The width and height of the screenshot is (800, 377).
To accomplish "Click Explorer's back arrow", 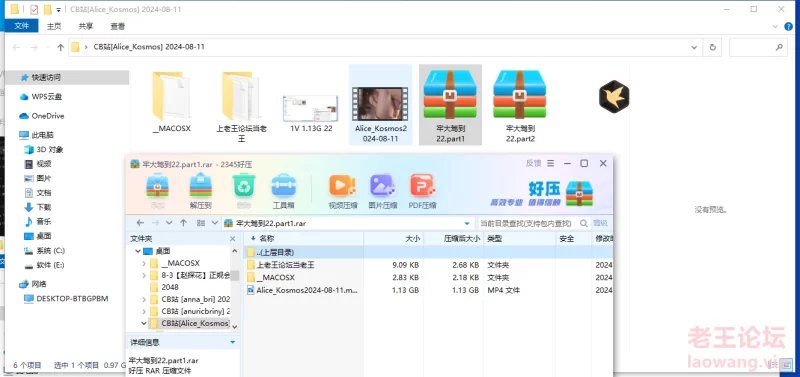I will [16, 47].
